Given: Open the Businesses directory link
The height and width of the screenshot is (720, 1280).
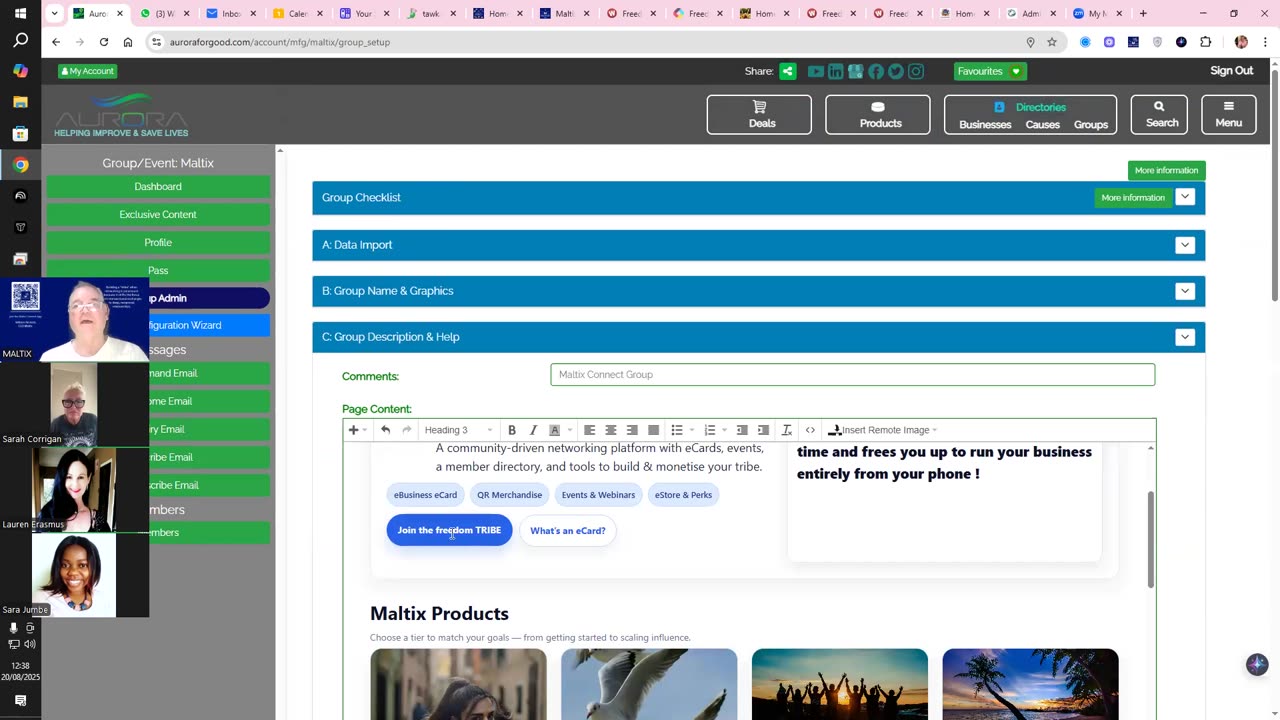Looking at the screenshot, I should click(x=985, y=125).
